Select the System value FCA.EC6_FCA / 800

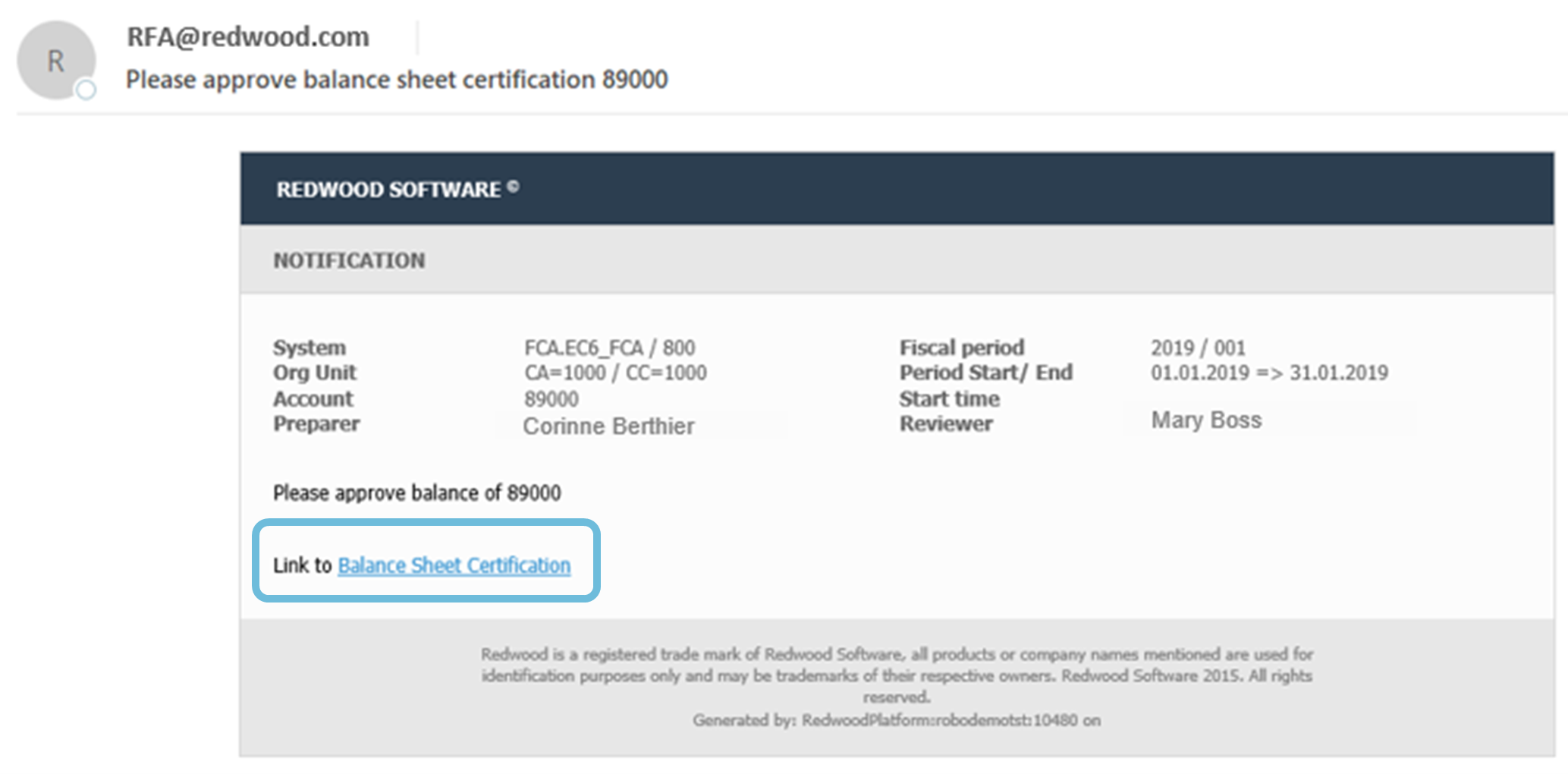point(609,348)
